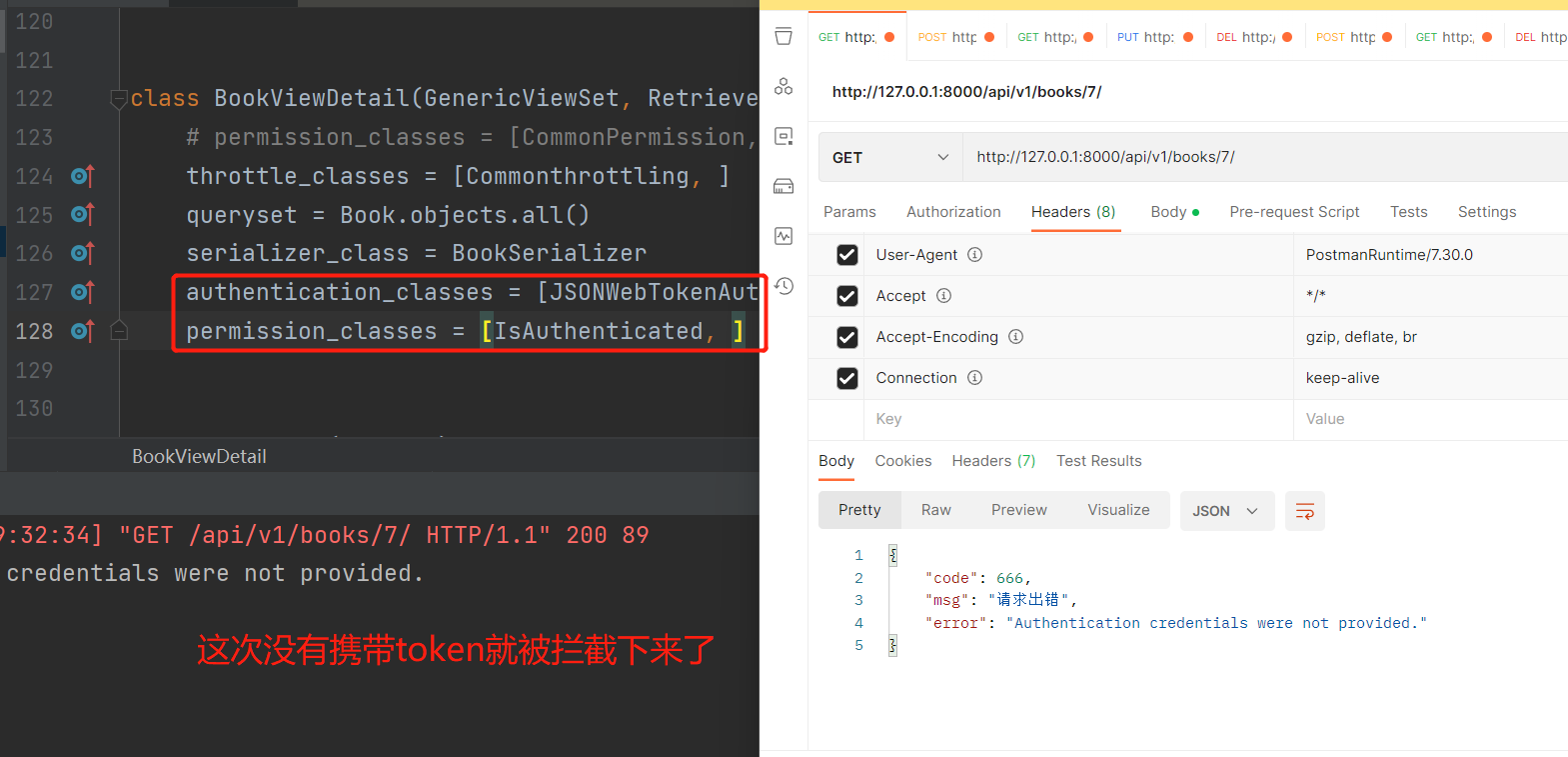The width and height of the screenshot is (1568, 757).
Task: Select Pretty response view
Action: [x=859, y=510]
